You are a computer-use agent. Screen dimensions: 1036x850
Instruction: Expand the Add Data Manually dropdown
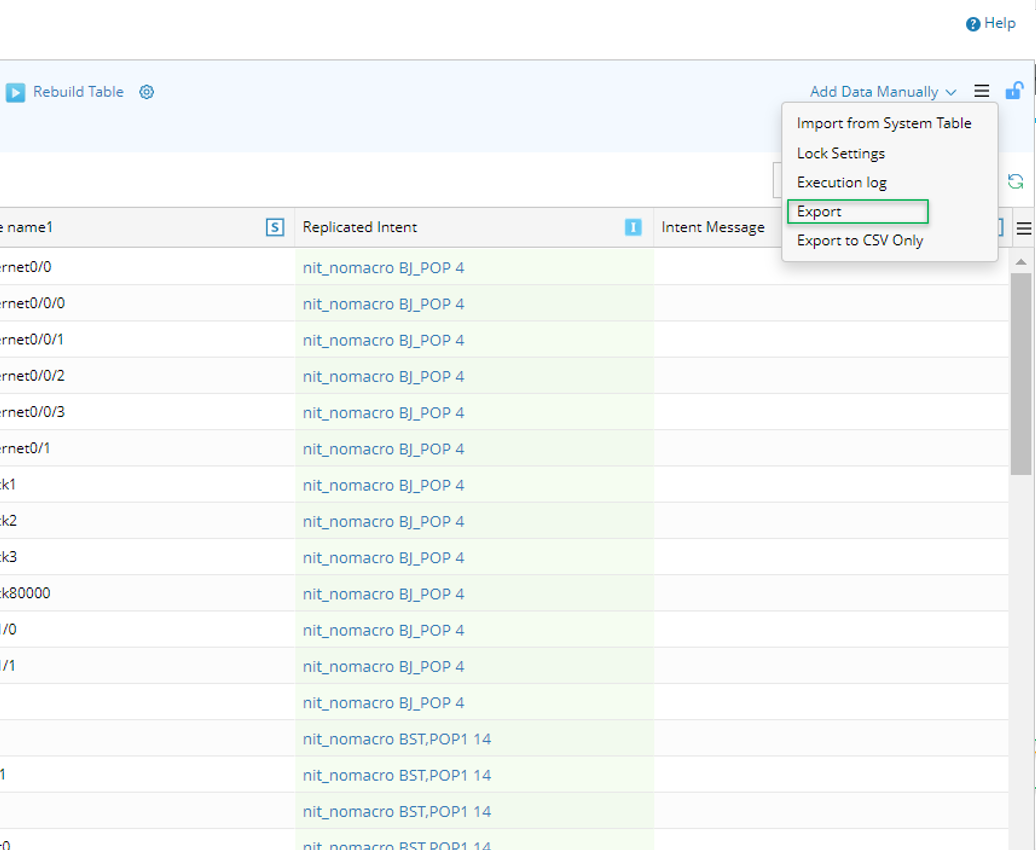(x=882, y=92)
